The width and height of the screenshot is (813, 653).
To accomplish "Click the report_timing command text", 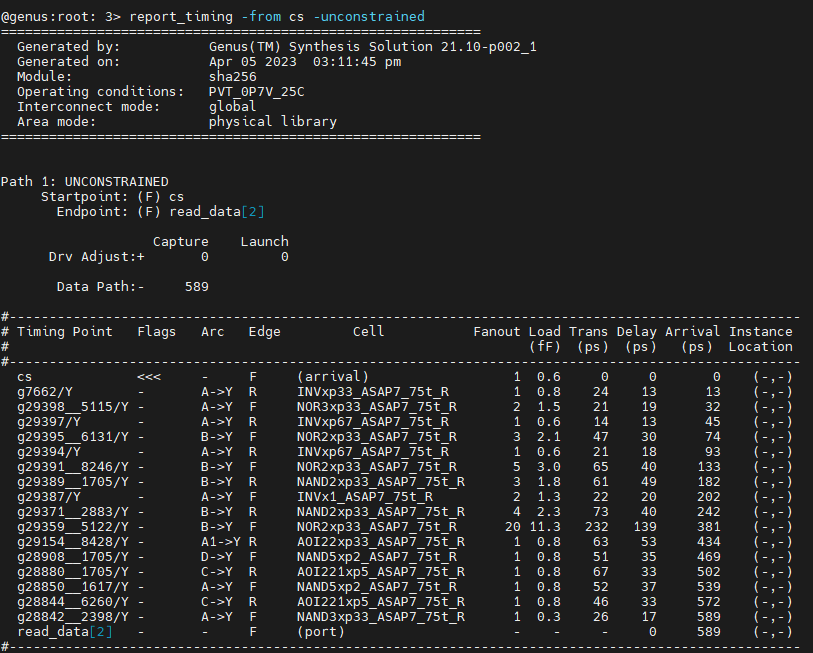I will pyautogui.click(x=181, y=17).
